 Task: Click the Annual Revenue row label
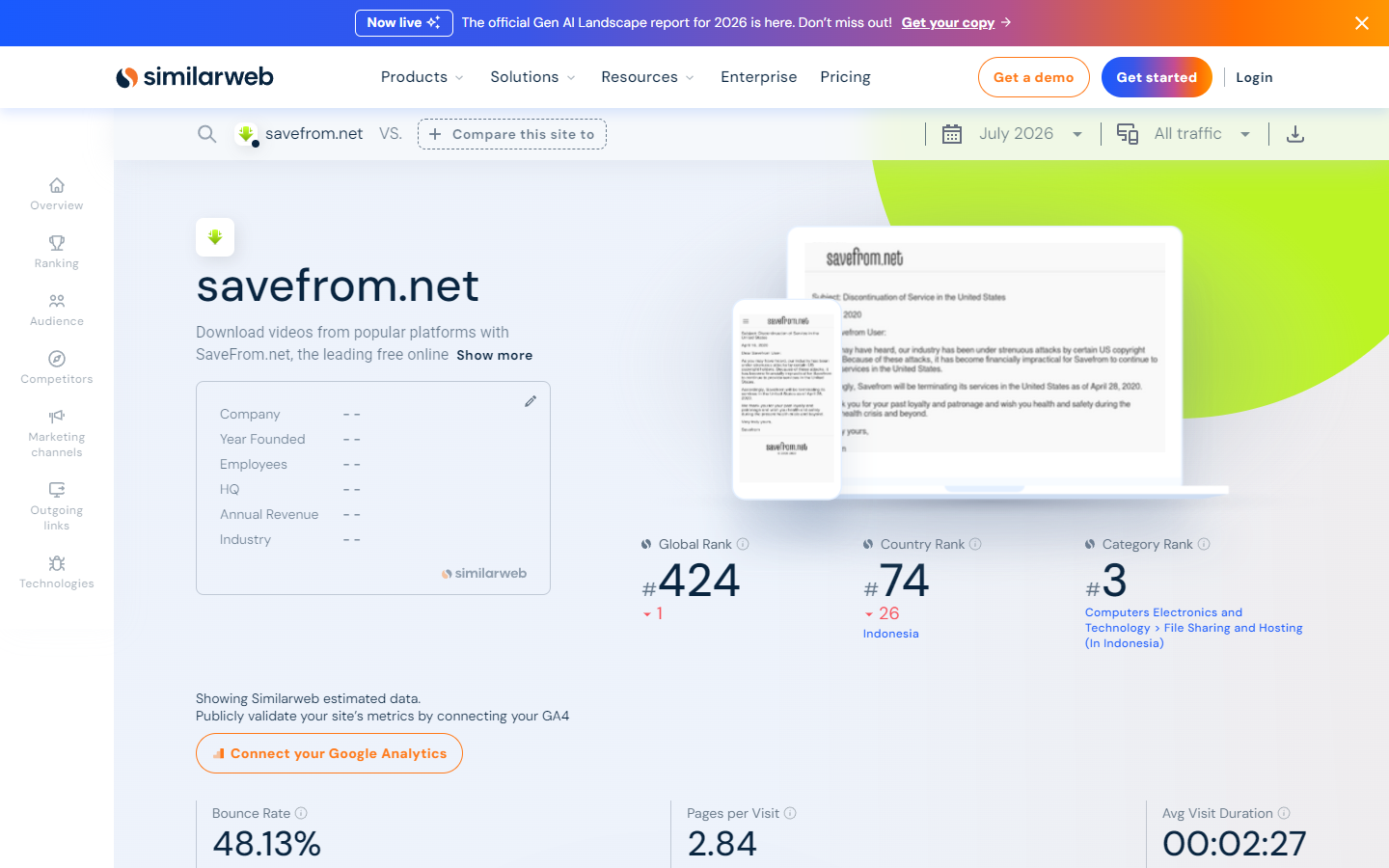coord(269,514)
